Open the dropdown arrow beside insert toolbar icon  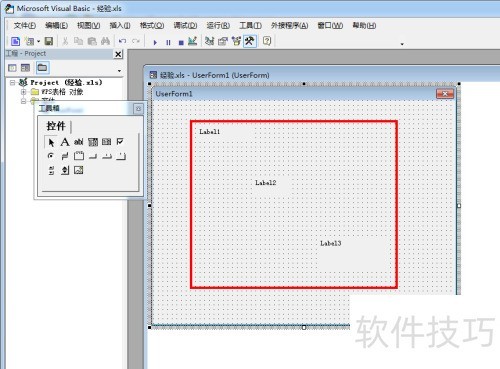[38, 41]
